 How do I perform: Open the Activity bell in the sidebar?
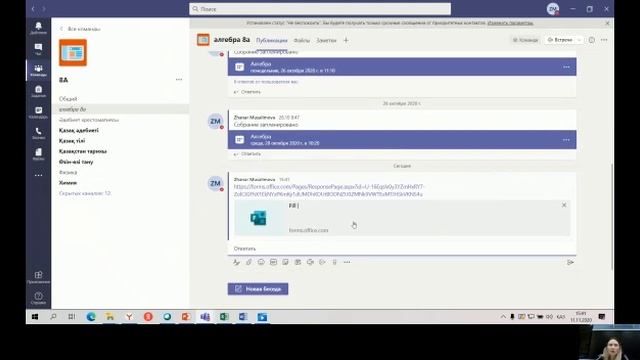point(38,28)
